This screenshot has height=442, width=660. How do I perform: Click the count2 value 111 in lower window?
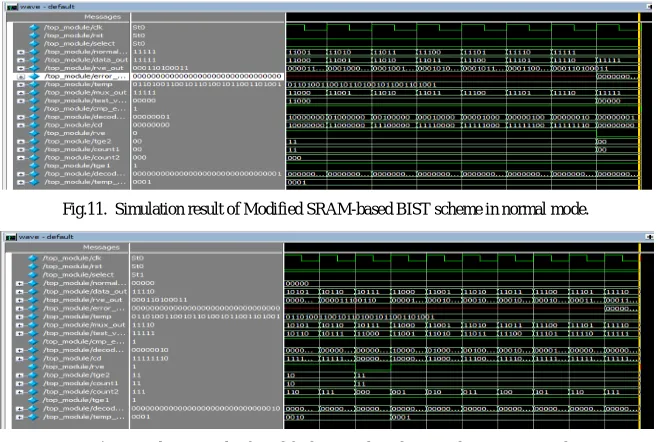pyautogui.click(x=136, y=391)
